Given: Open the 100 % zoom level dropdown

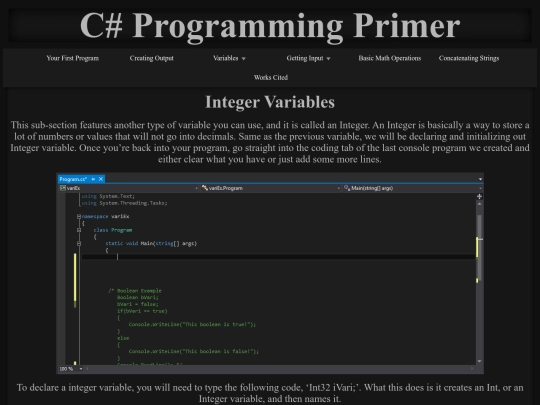Looking at the screenshot, I should coord(81,369).
